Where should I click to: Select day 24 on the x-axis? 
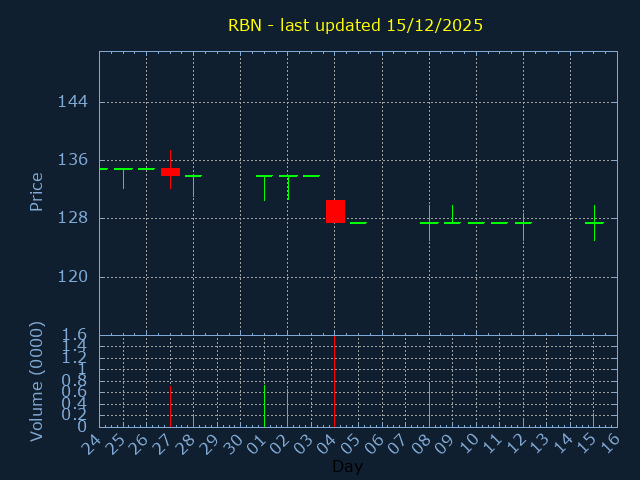[x=92, y=443]
